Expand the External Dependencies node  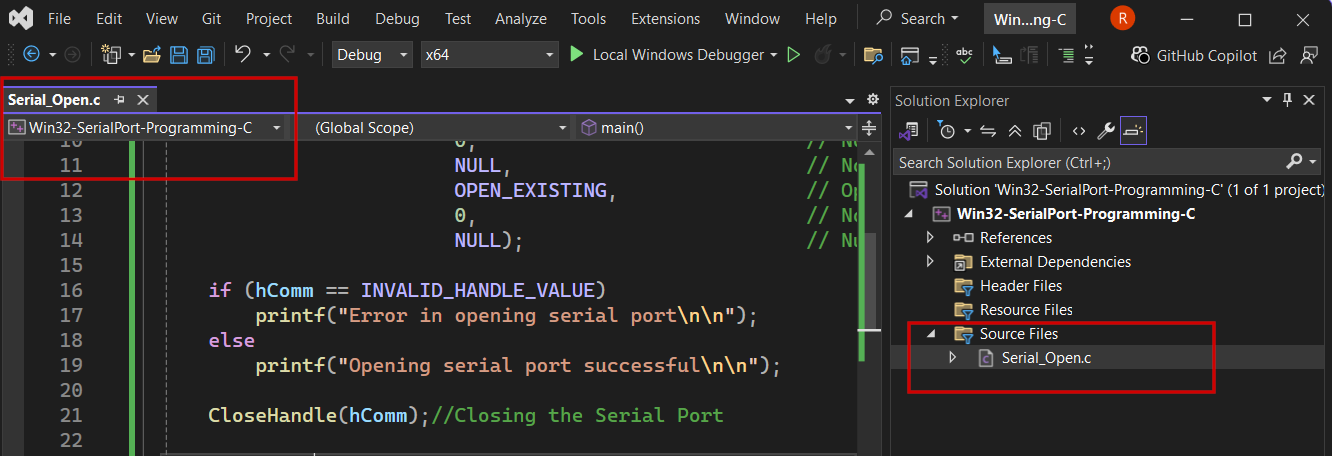click(x=931, y=262)
